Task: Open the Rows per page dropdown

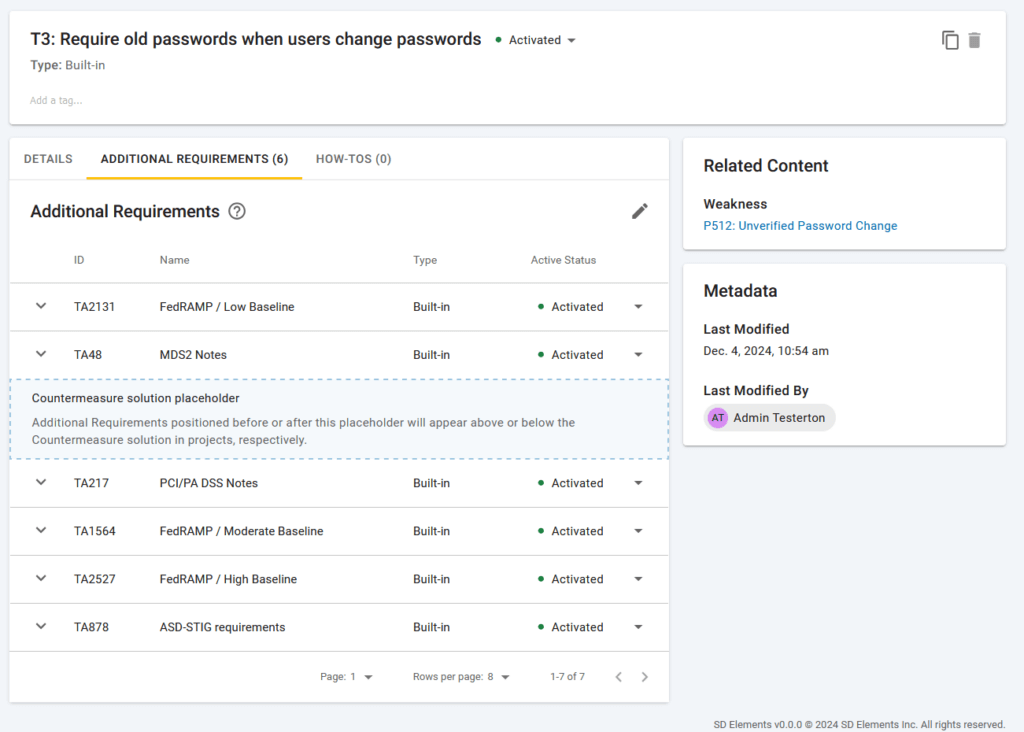Action: tap(461, 676)
